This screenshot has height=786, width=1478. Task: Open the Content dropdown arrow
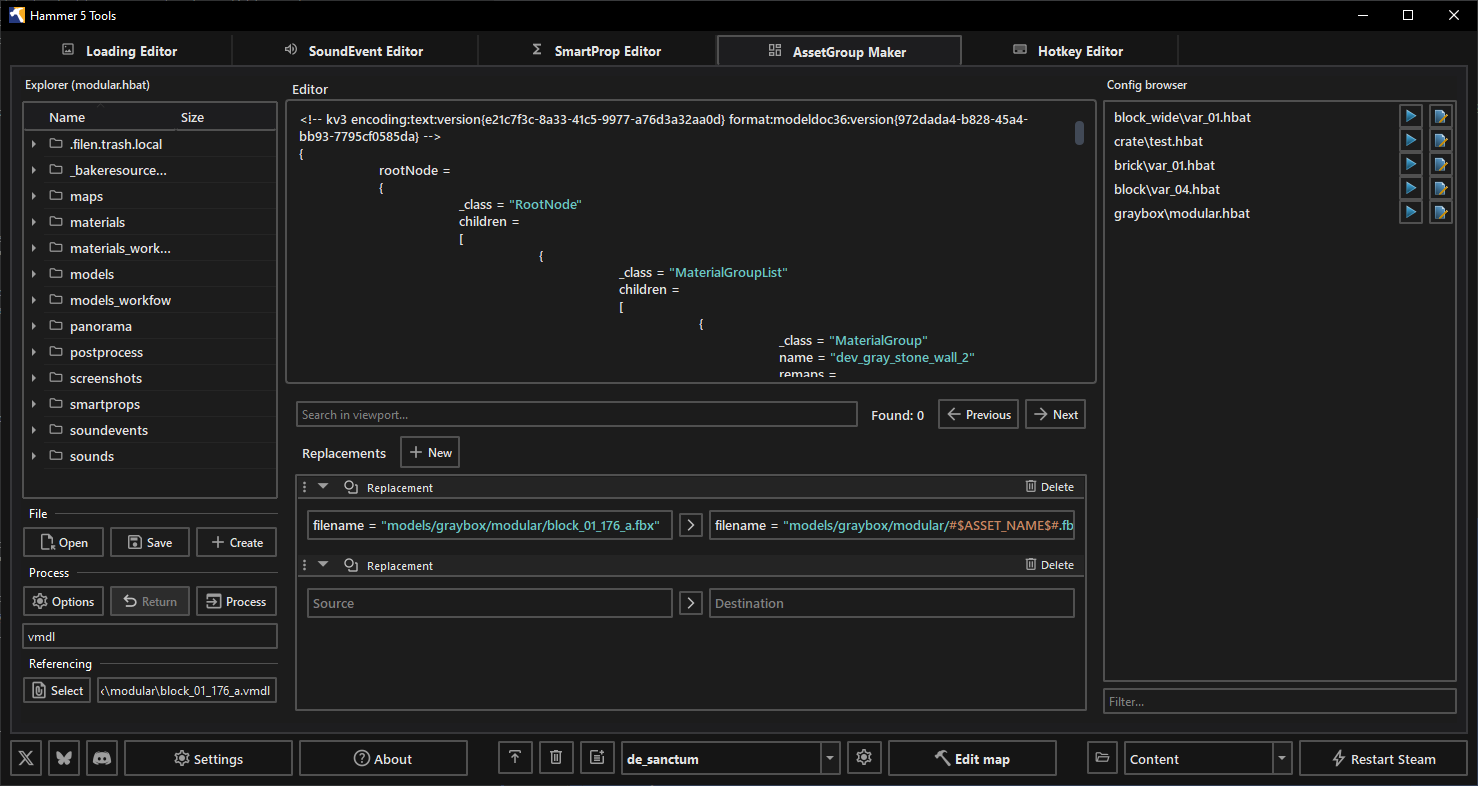pos(1282,759)
